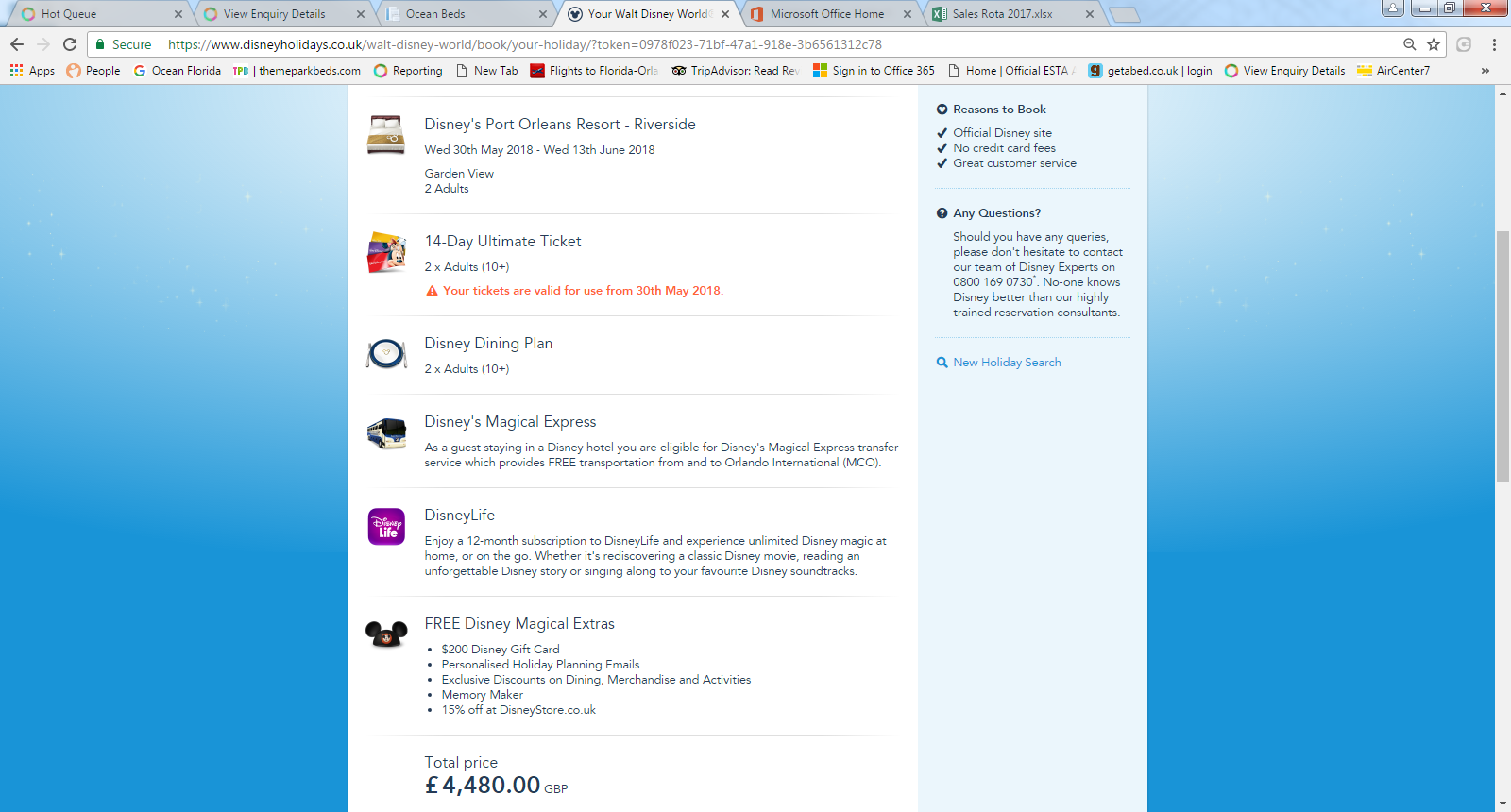Click the scrollbar down arrow

(1503, 804)
